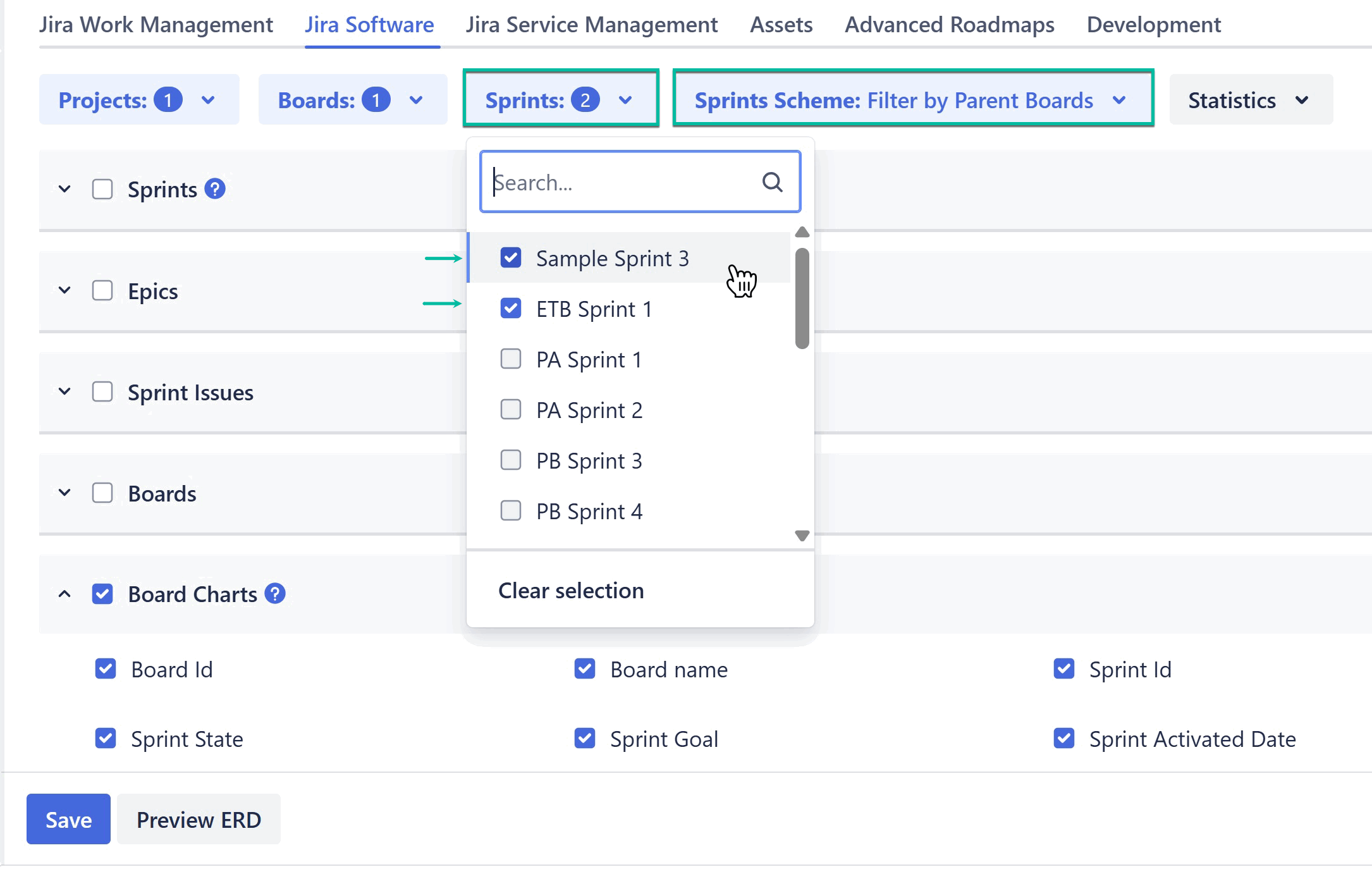Click Clear selection in sprint dropdown
The width and height of the screenshot is (1372, 874).
coord(571,590)
